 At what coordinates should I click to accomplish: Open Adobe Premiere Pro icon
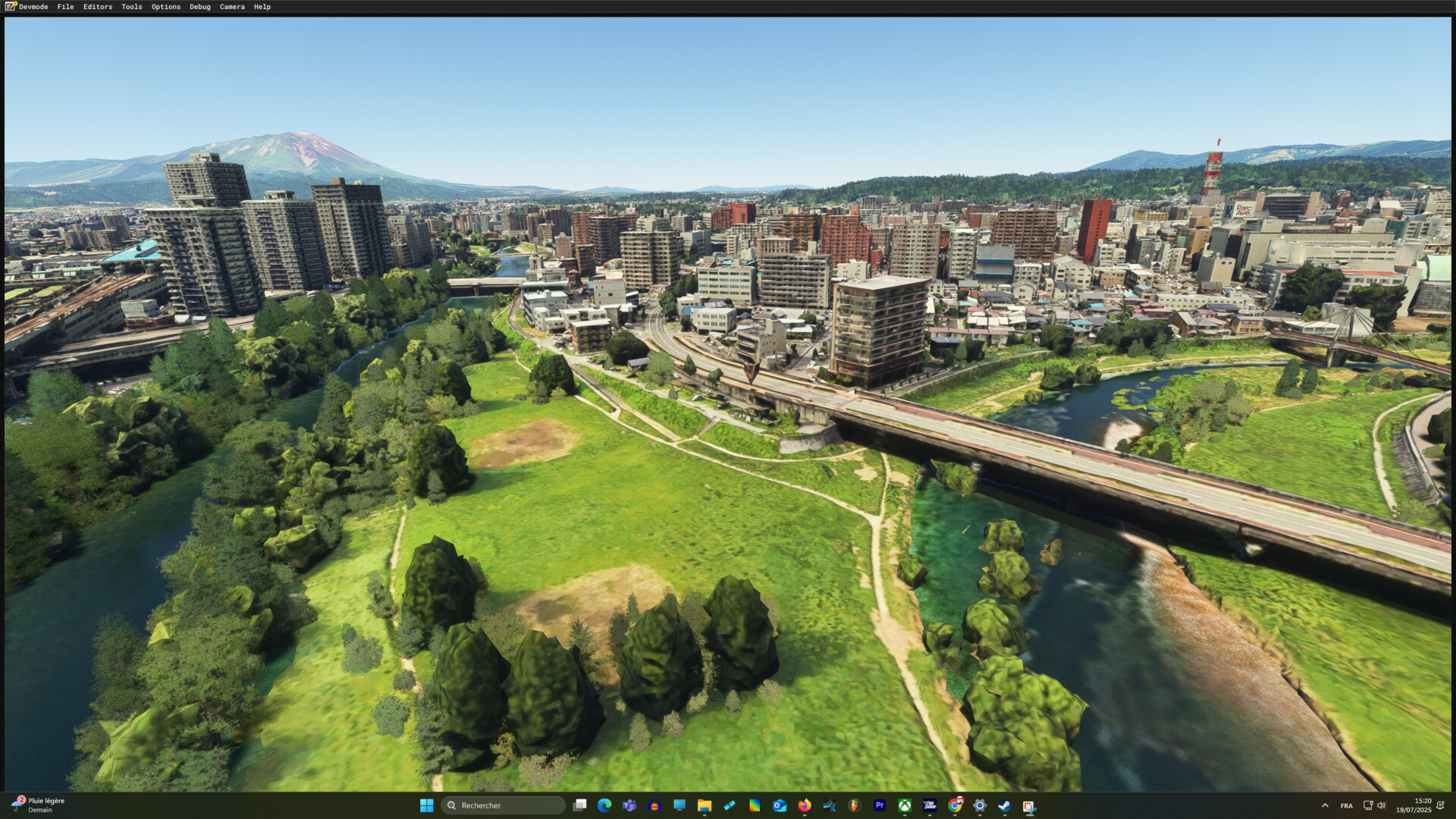click(880, 805)
